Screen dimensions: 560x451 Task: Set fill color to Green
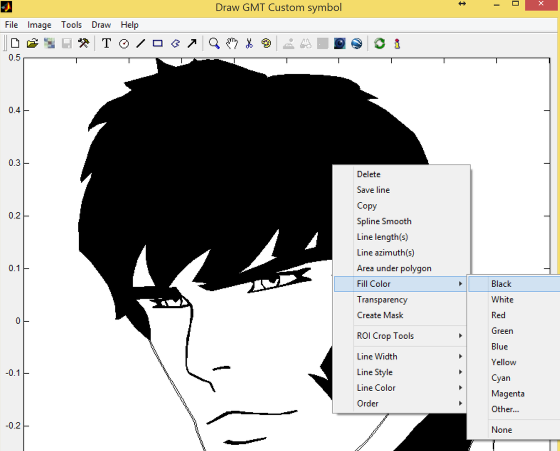(514, 331)
